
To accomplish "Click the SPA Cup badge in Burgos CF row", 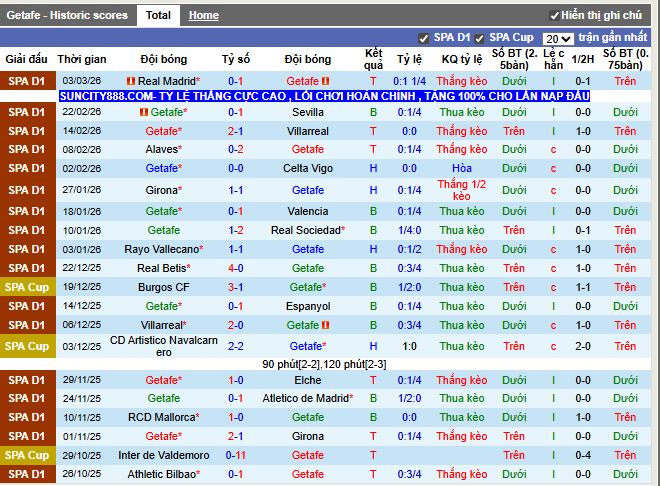I will pos(27,287).
